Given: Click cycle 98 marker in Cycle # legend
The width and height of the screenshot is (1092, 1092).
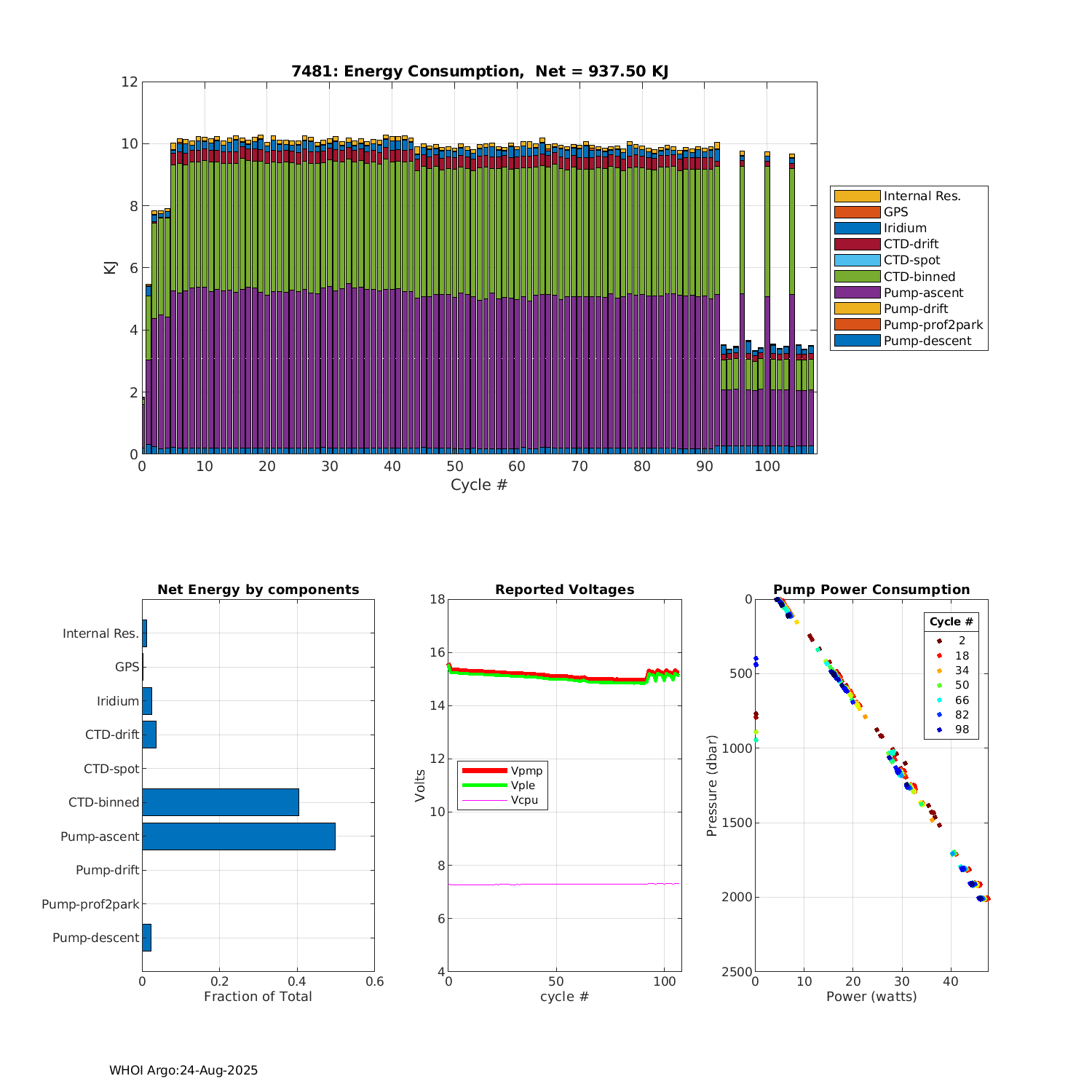Looking at the screenshot, I should coord(939,729).
